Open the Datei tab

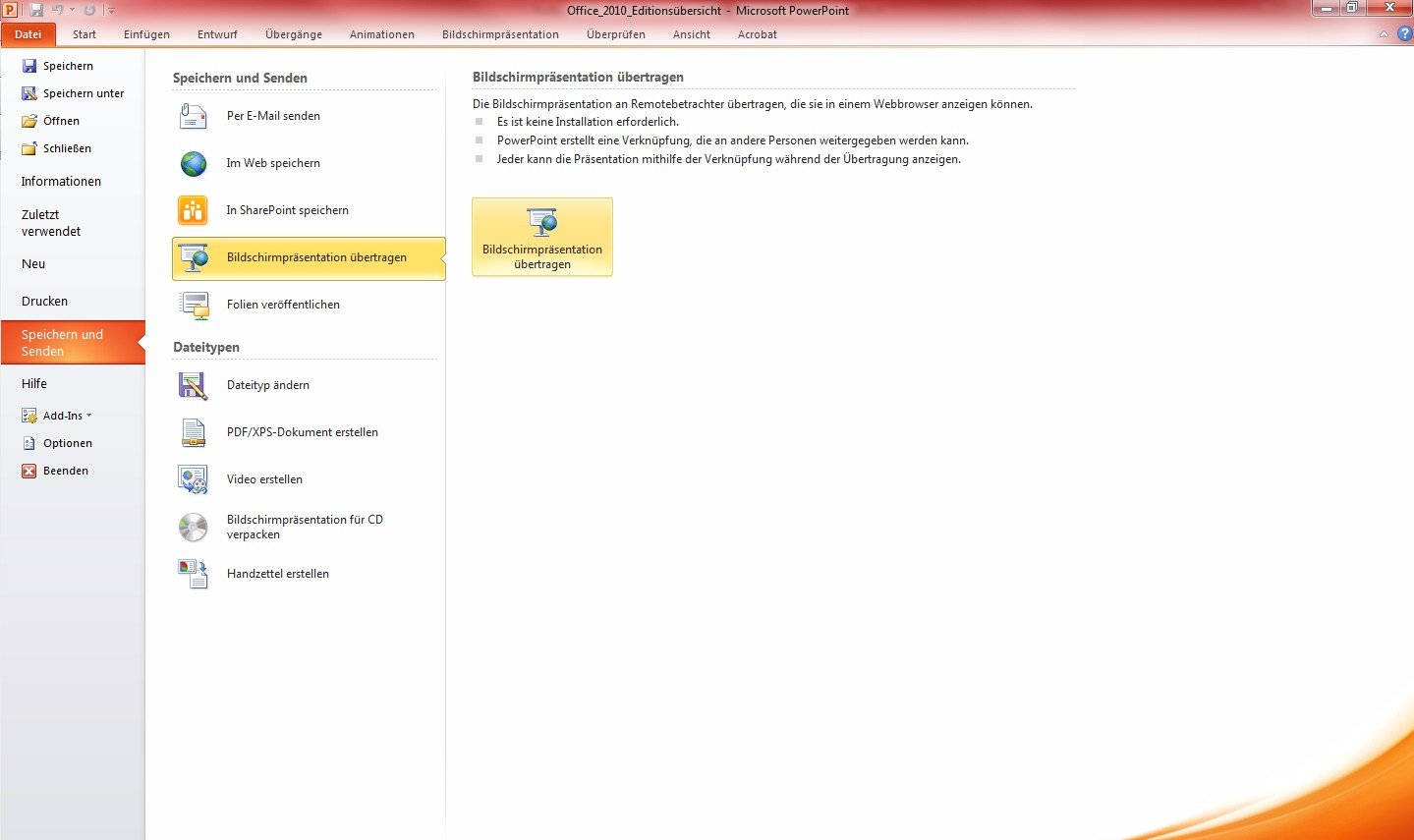pos(28,34)
